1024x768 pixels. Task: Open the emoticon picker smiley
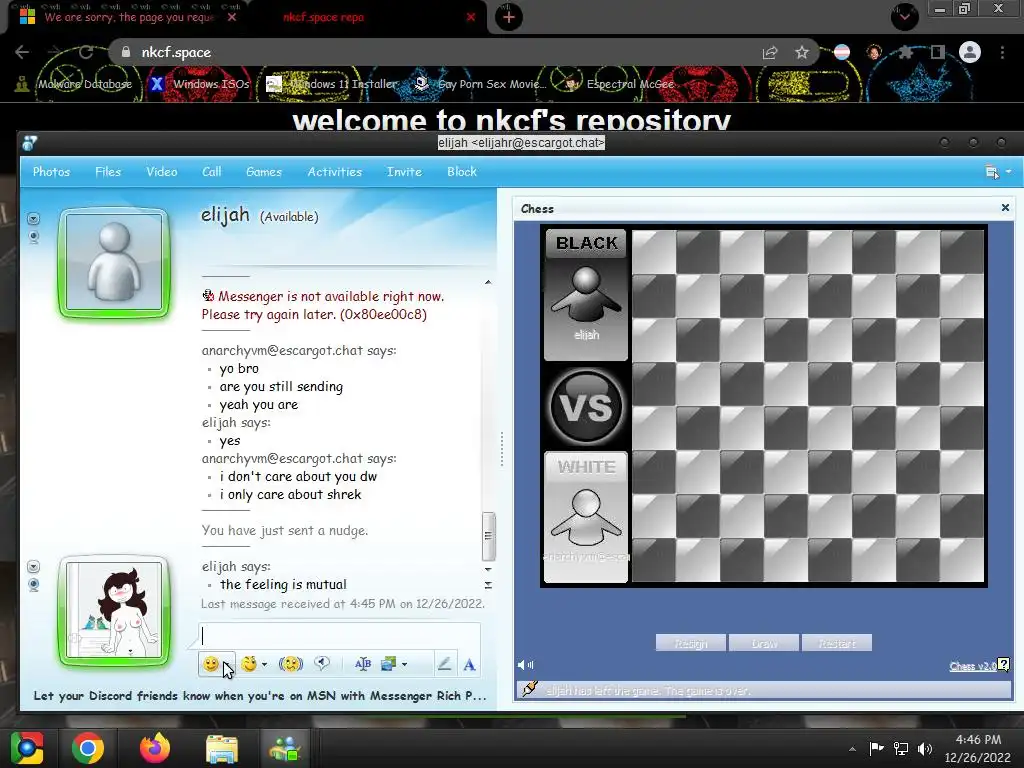click(210, 664)
